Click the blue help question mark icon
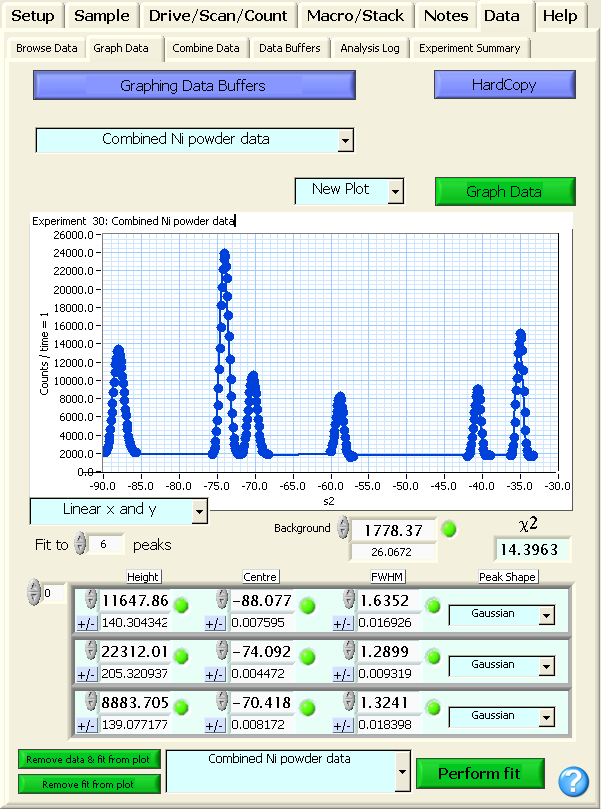This screenshot has height=809, width=601. (x=573, y=780)
